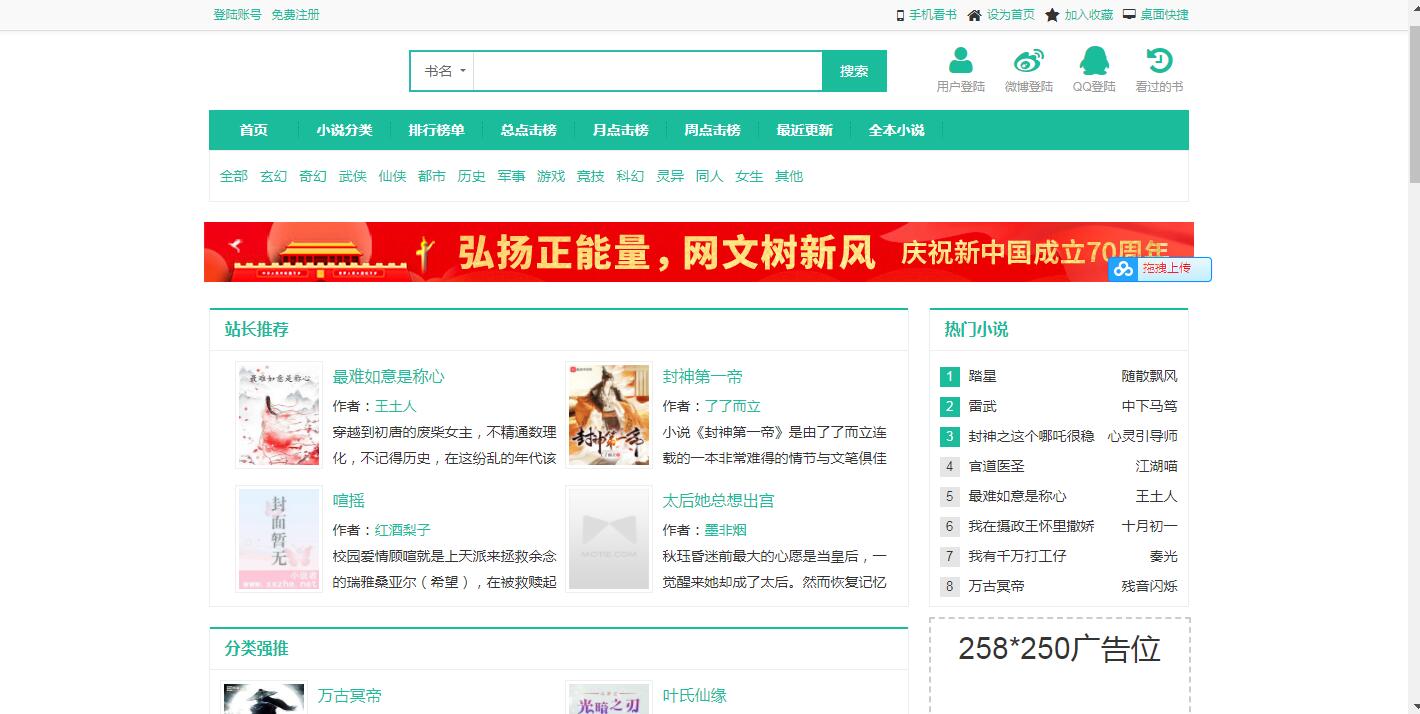Focus the book search input field
Screen dimensions: 1420x714
pyautogui.click(x=648, y=71)
